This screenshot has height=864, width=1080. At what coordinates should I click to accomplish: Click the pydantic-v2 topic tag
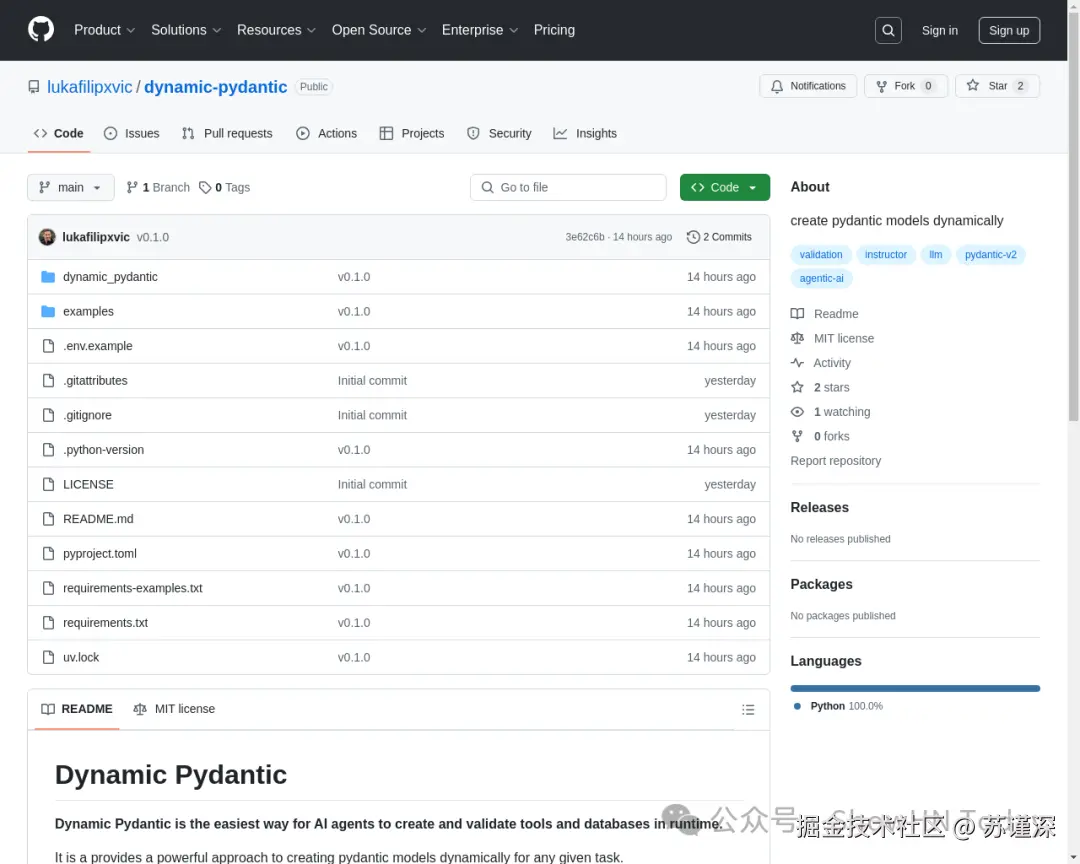coord(990,255)
